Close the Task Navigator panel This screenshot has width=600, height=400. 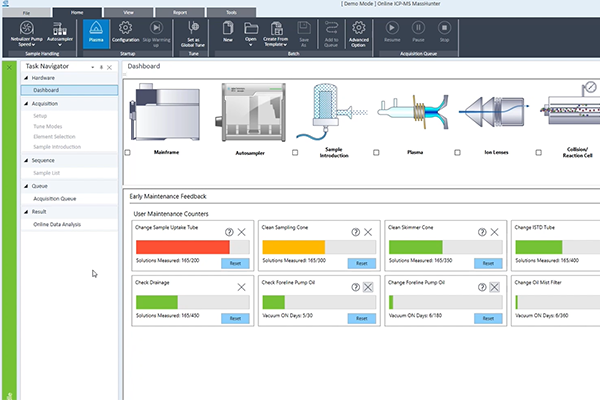[109, 67]
